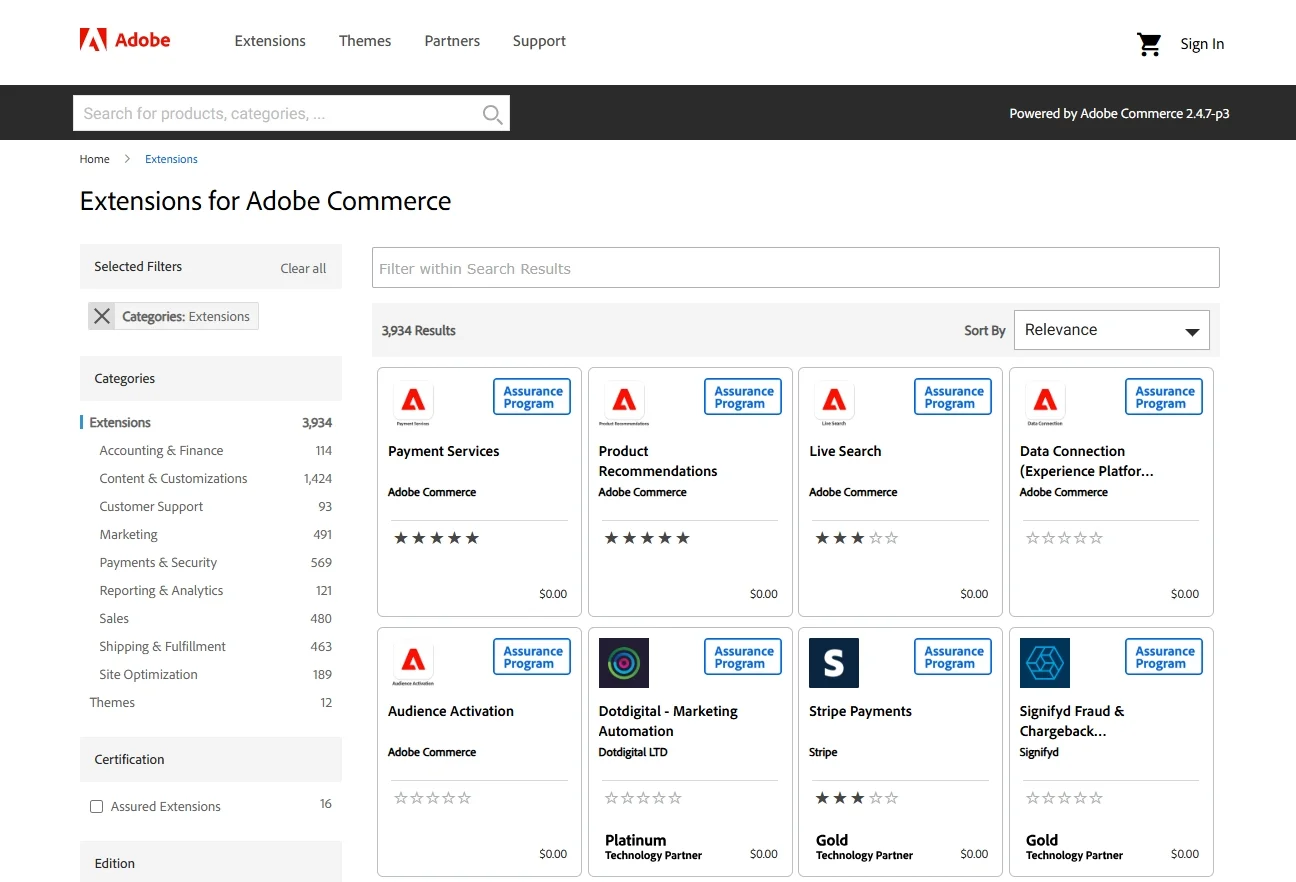Screen dimensions: 1296x882
Task: Click the Data Connection product logo
Action: (x=1045, y=404)
